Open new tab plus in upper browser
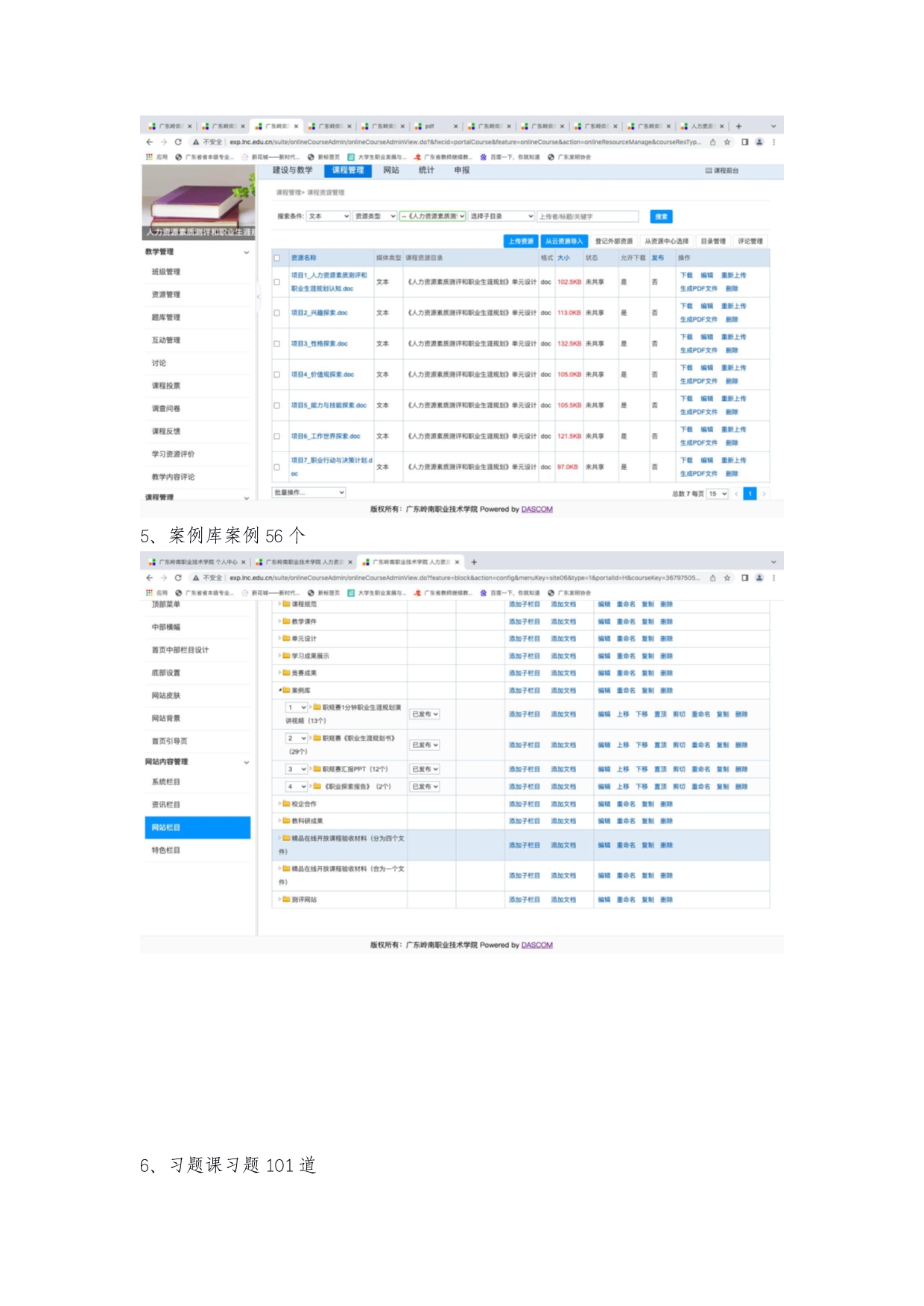The width and height of the screenshot is (924, 1306). [x=739, y=127]
